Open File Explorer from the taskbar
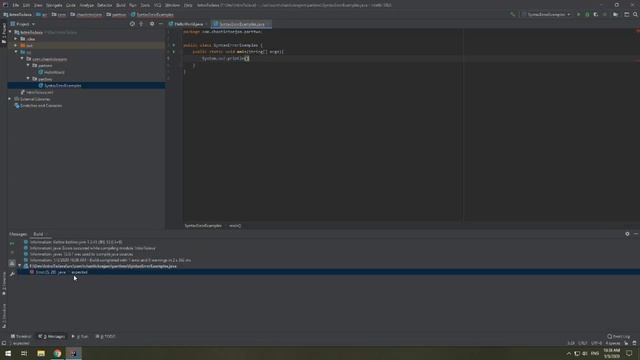Screen dimensions: 640x360 (41, 353)
